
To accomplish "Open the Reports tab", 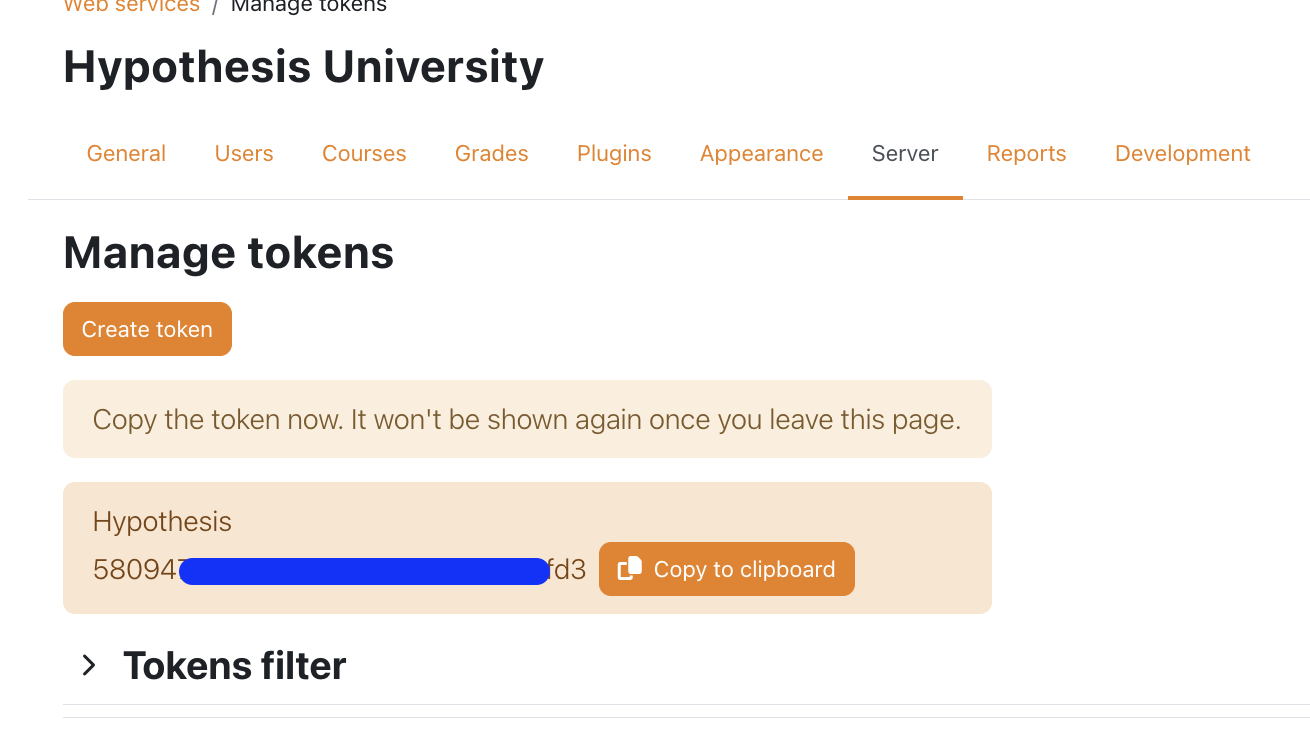I will click(x=1026, y=154).
